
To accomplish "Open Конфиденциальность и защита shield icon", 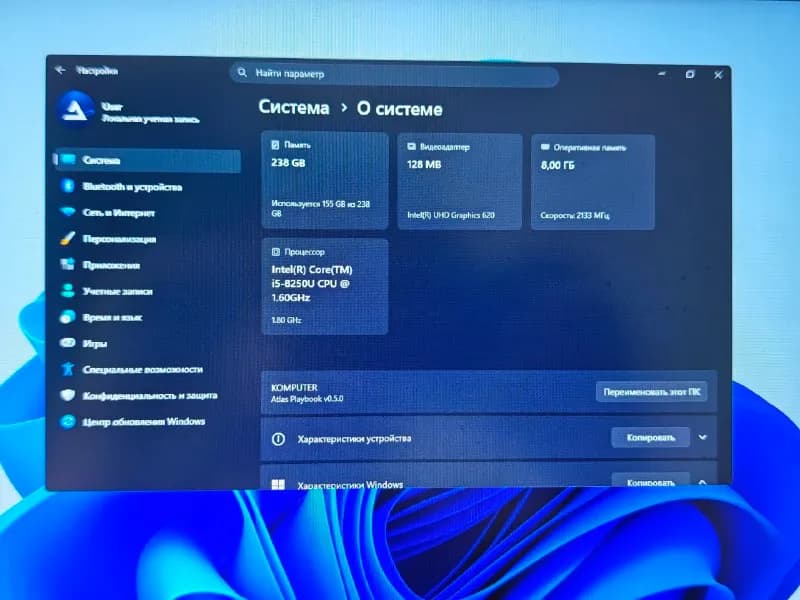I will [x=67, y=395].
